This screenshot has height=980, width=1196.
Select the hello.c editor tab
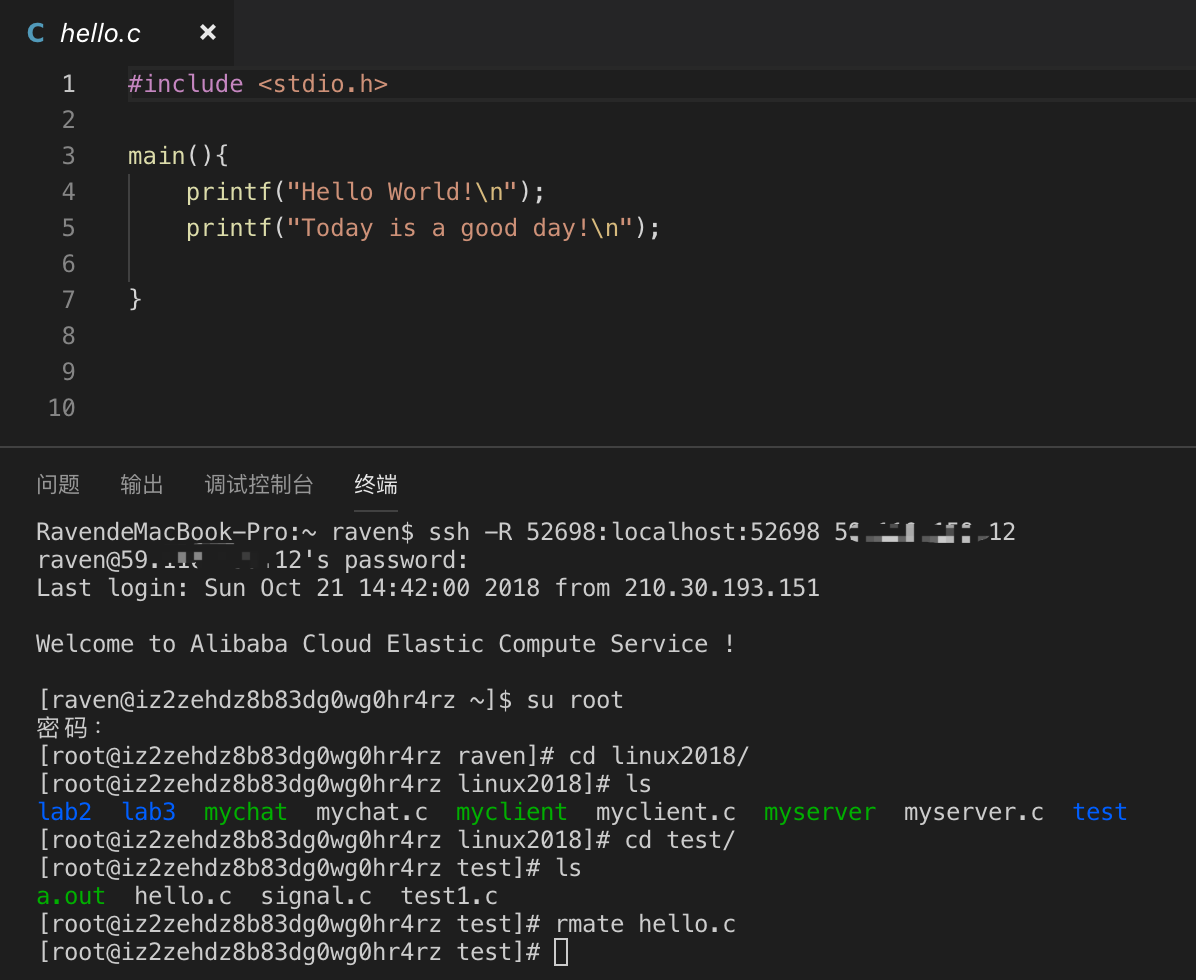[x=117, y=33]
